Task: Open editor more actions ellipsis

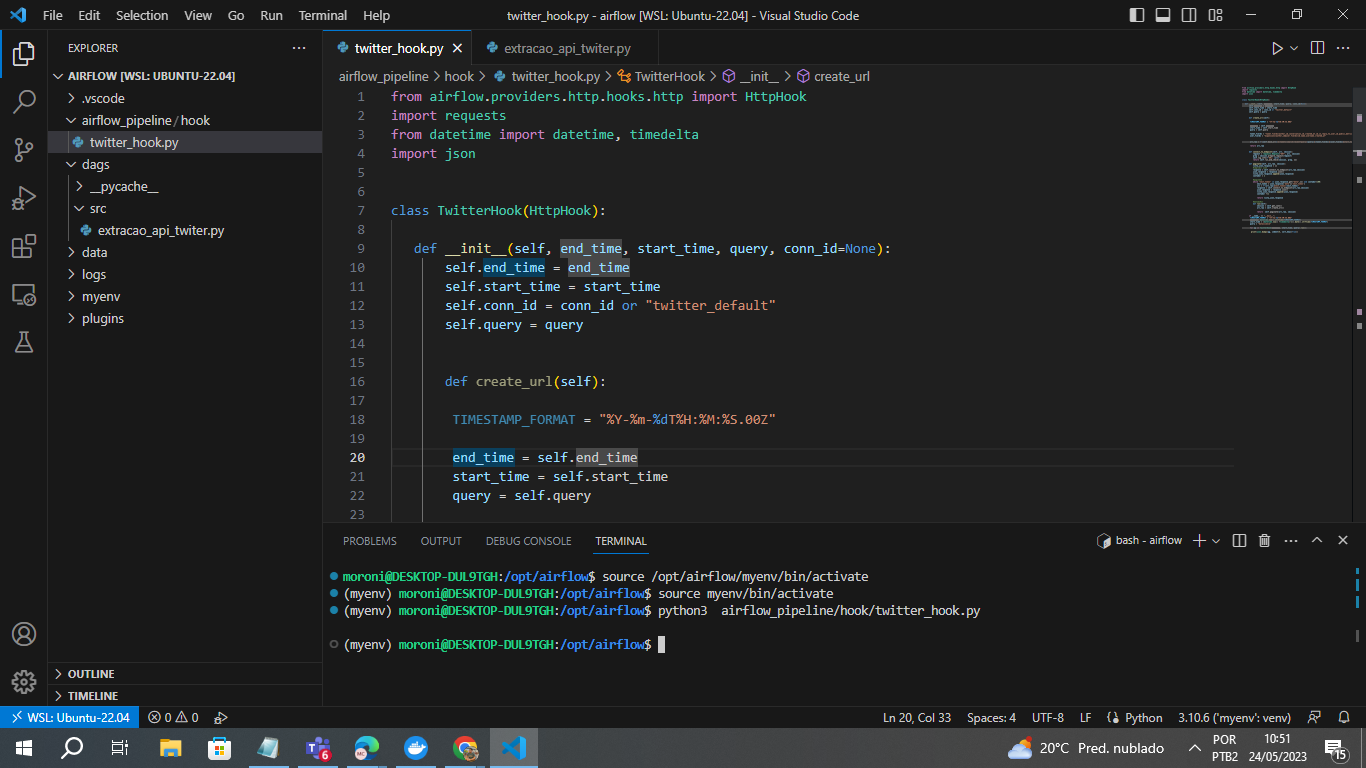Action: point(1344,48)
